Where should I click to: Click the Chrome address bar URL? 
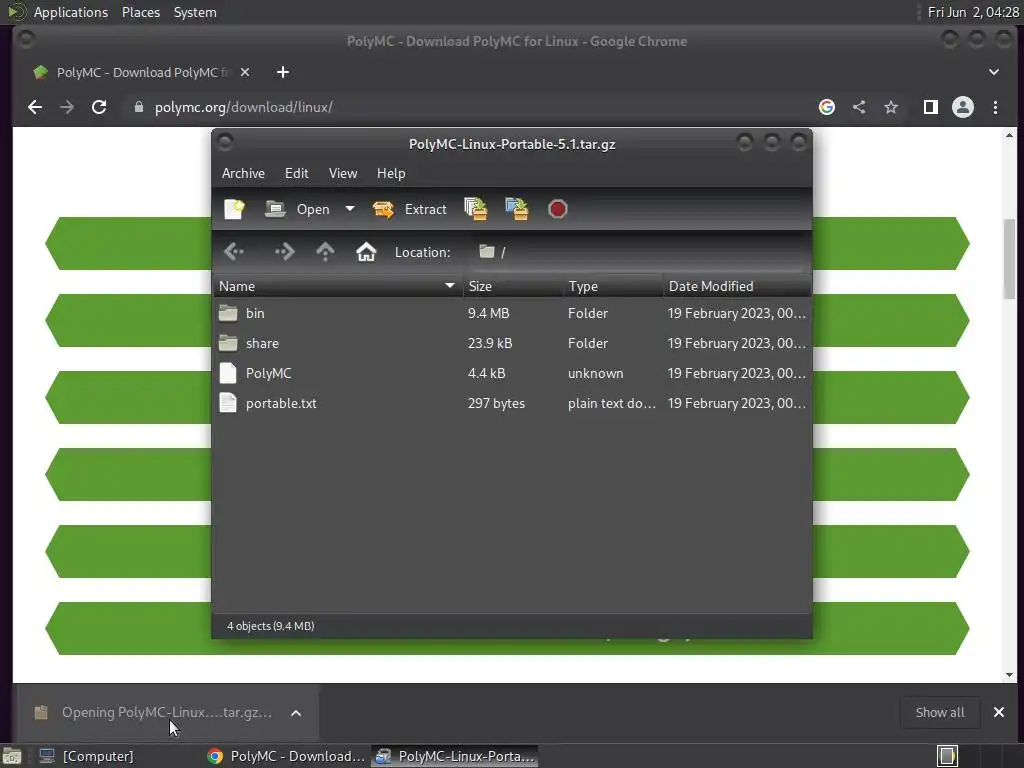[244, 107]
